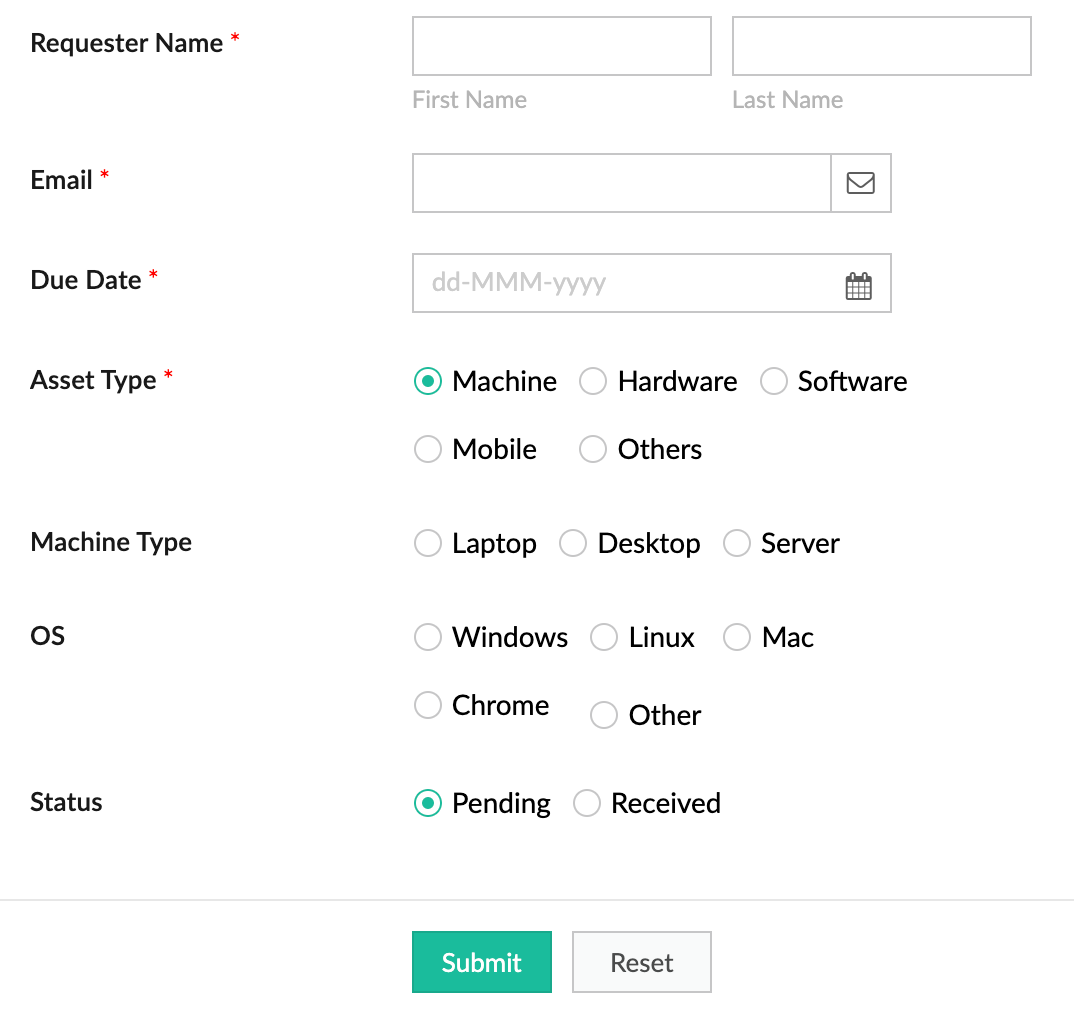Select Server under Machine Type
This screenshot has height=1018, width=1074.
point(737,543)
